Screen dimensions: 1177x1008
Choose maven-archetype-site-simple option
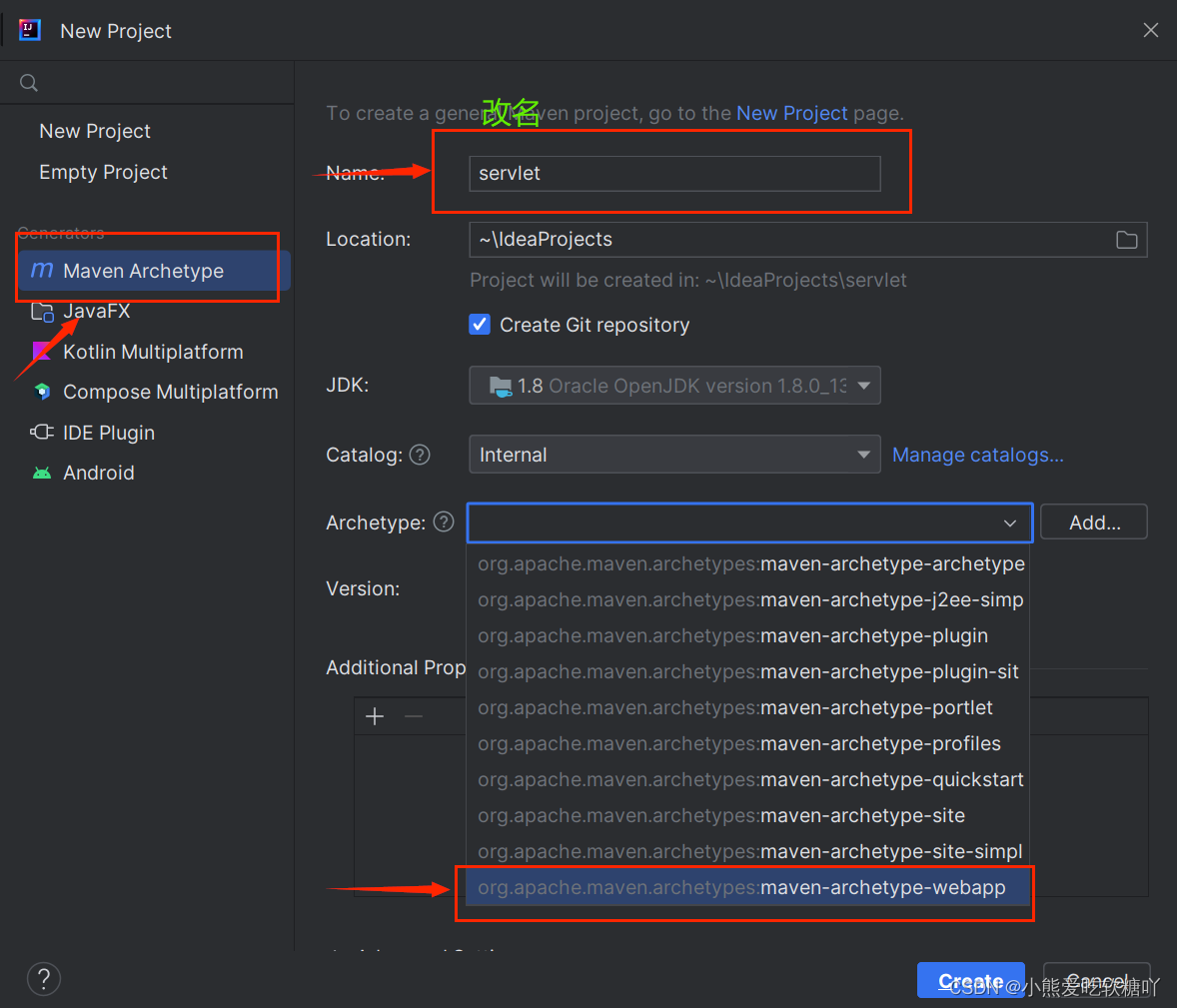[x=747, y=852]
